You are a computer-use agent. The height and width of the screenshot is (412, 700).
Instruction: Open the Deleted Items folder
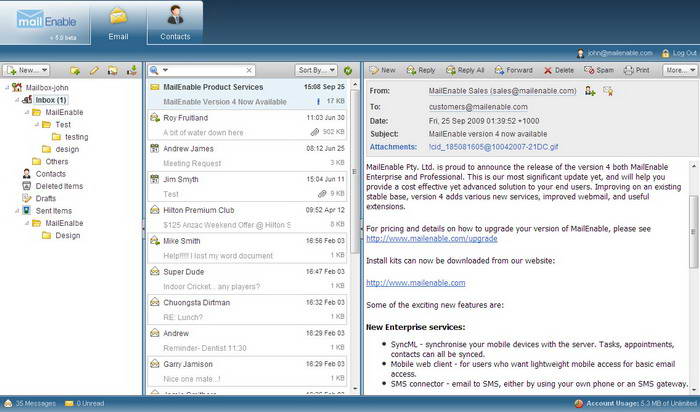pos(59,186)
